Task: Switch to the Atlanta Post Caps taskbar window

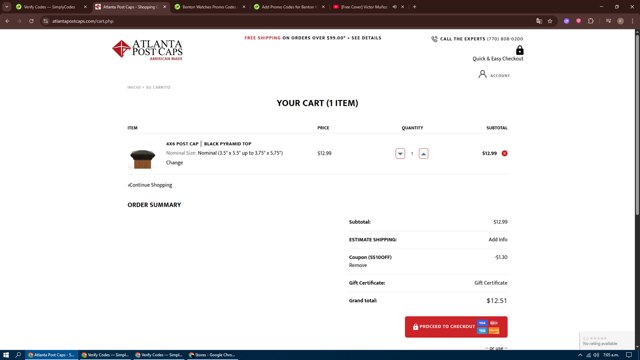Action: [51, 355]
